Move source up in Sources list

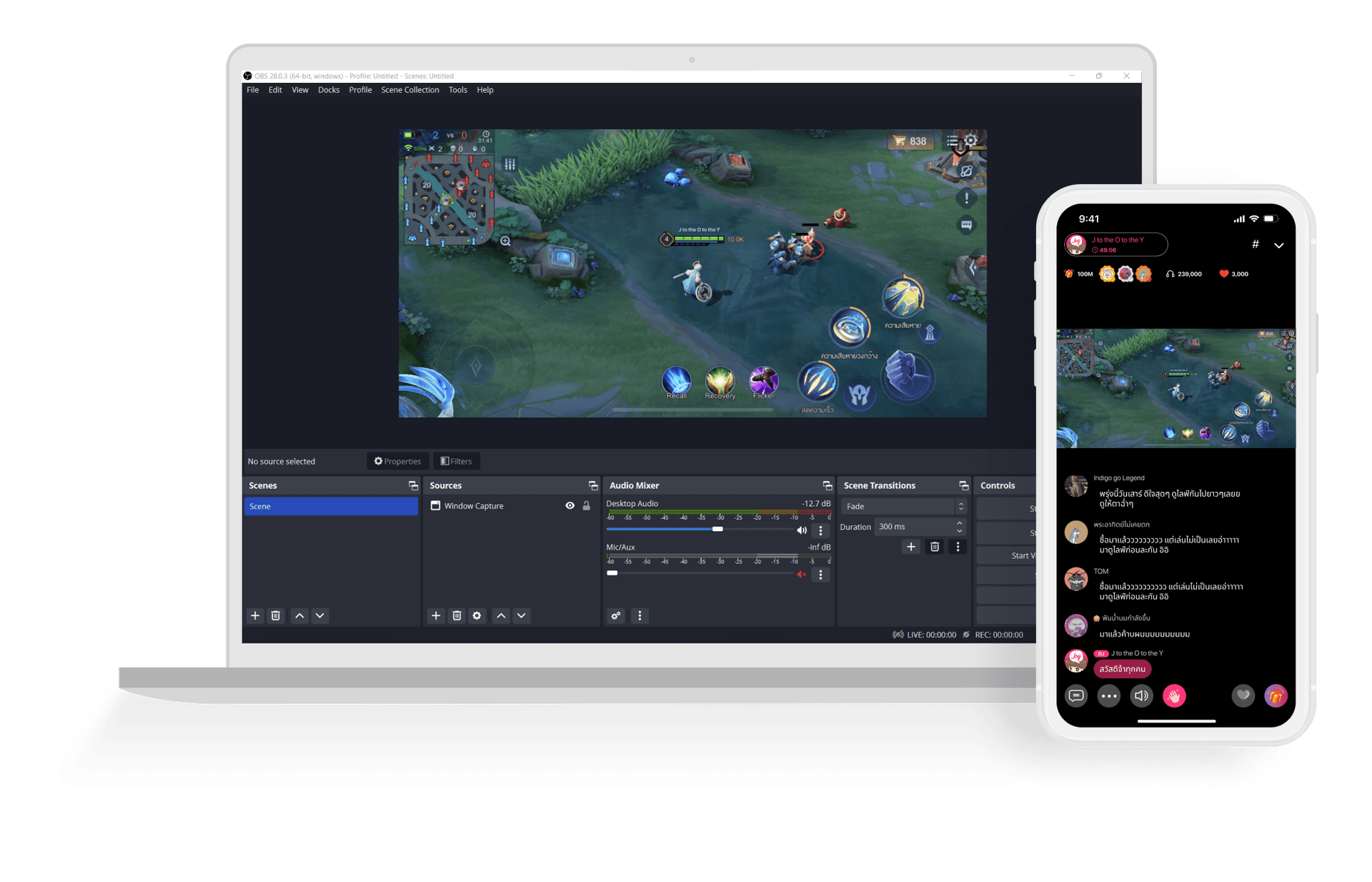click(x=501, y=615)
